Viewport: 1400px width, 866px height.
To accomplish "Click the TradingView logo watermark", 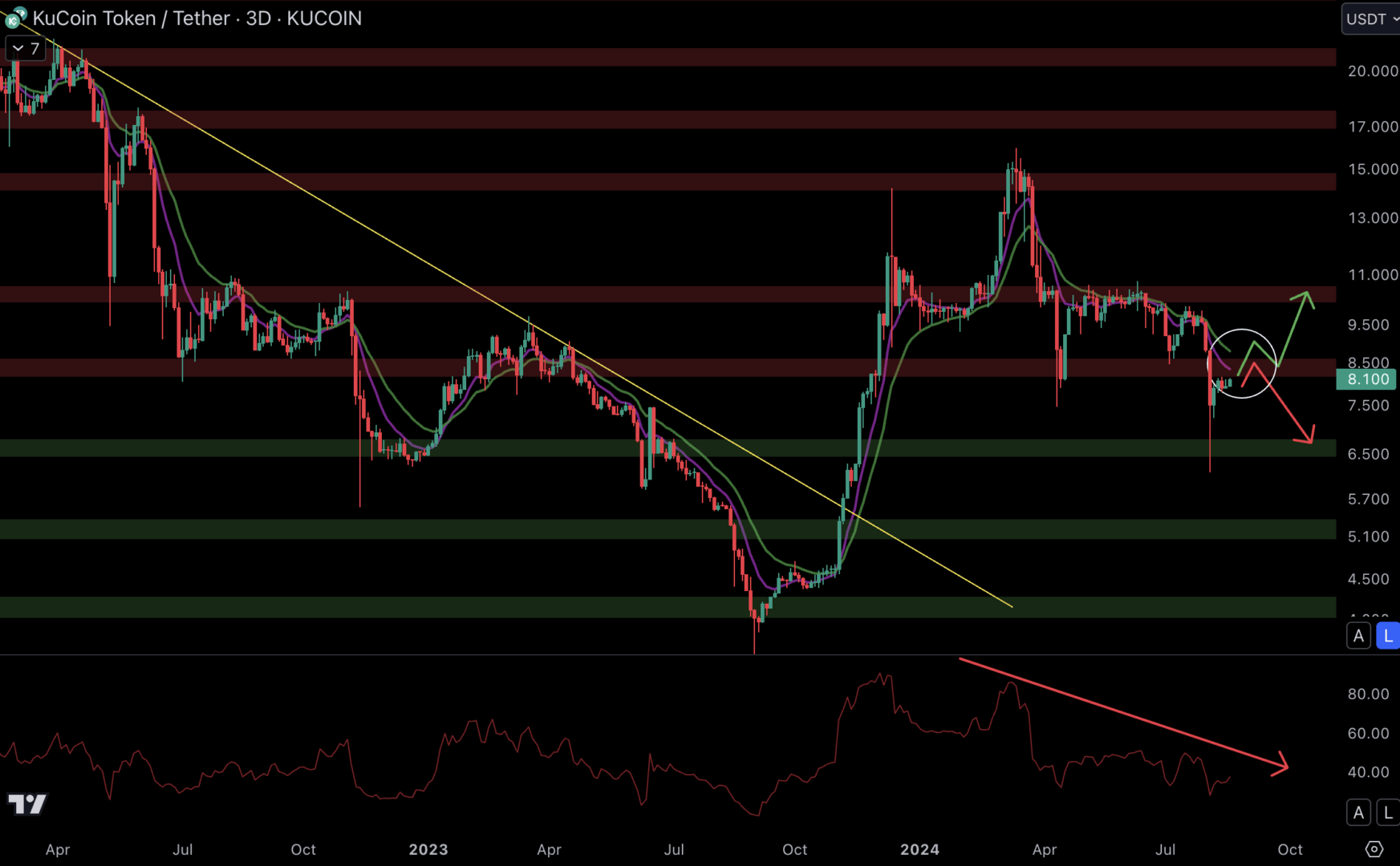I will coord(27,803).
